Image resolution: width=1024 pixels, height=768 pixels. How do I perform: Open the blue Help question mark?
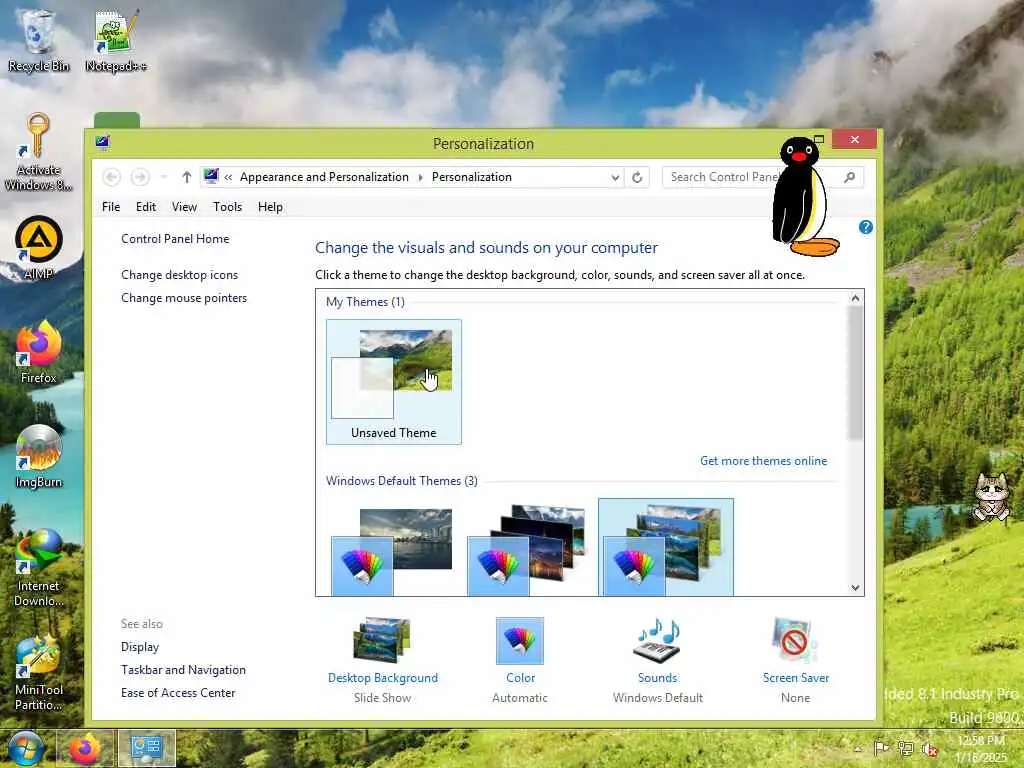(866, 227)
